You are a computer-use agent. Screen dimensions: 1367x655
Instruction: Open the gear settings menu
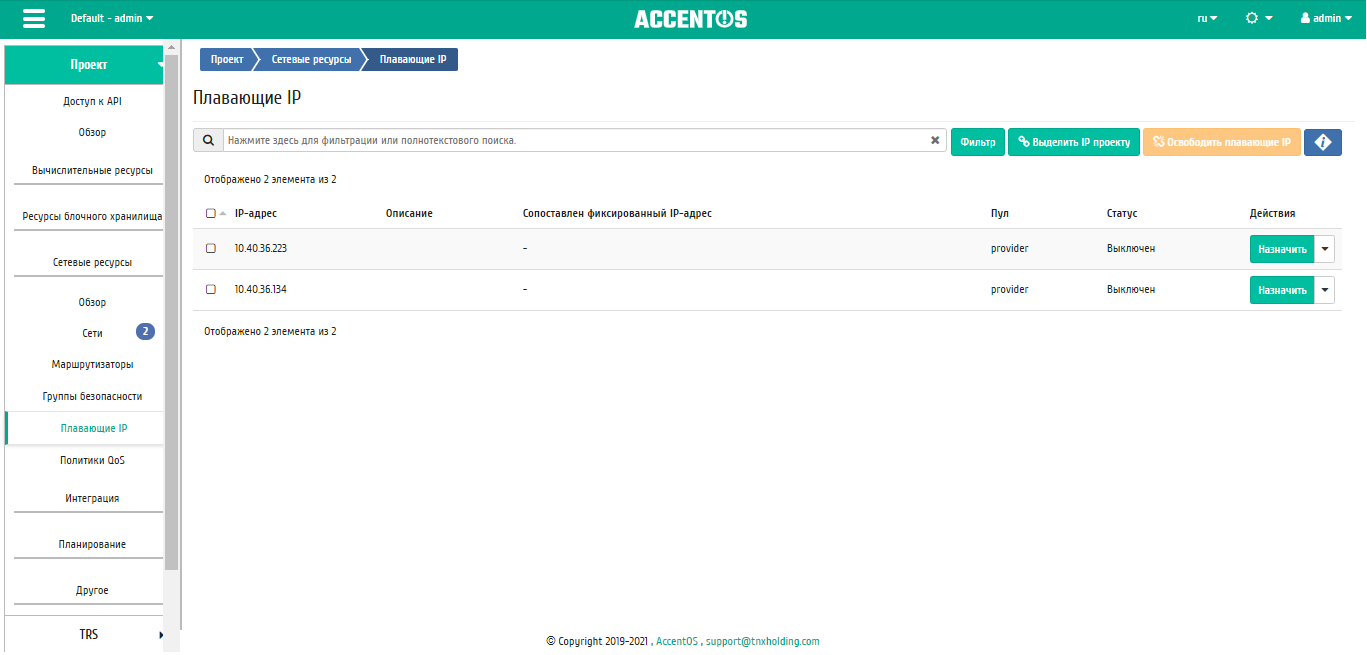[x=1258, y=18]
